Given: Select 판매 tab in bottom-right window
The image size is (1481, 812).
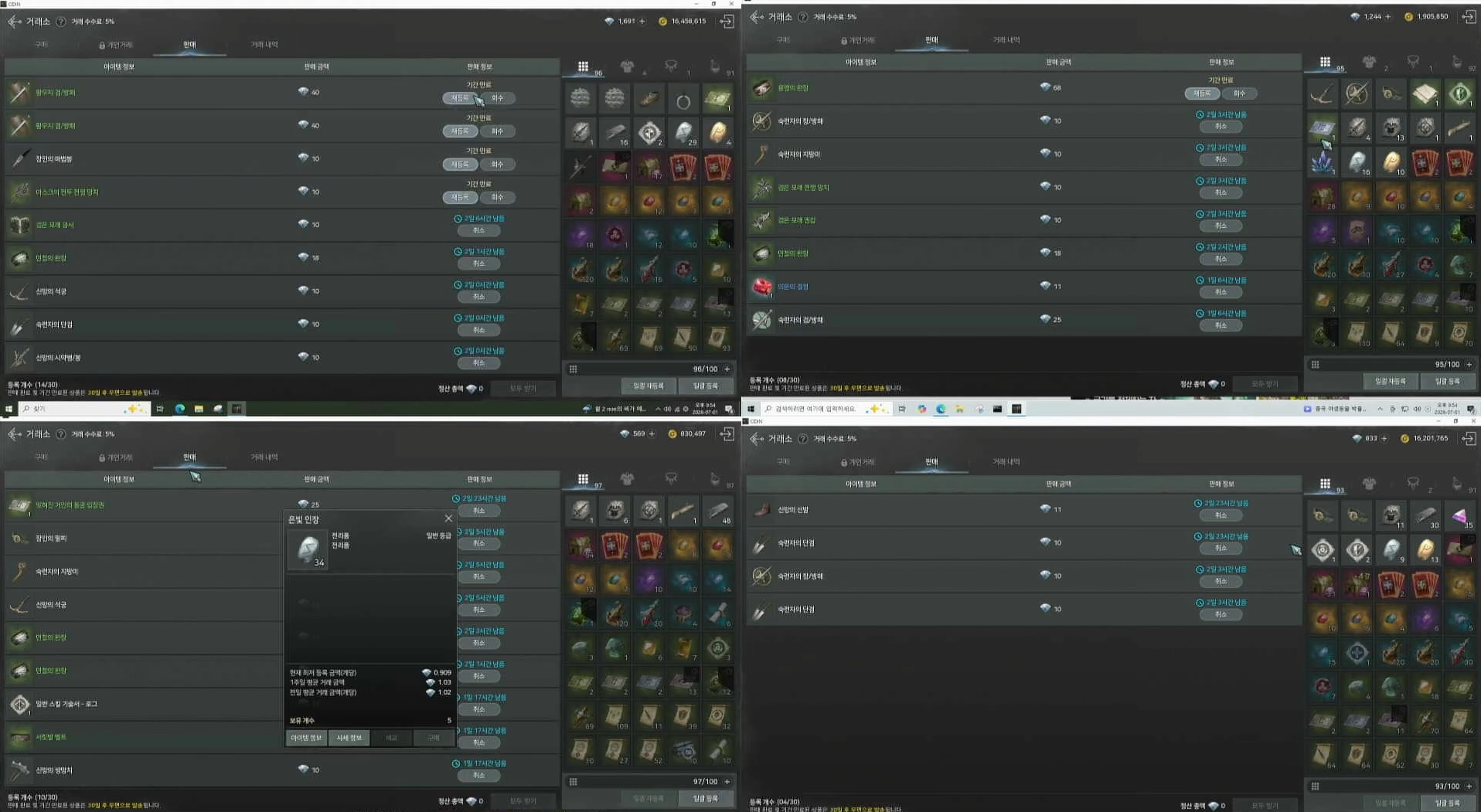Looking at the screenshot, I should coord(931,462).
